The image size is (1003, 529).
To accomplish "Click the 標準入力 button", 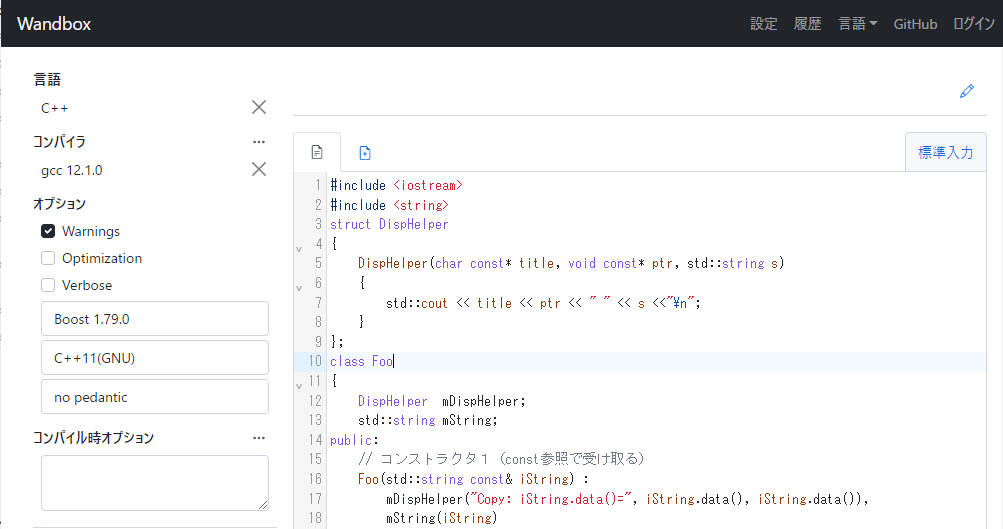I will tap(945, 153).
